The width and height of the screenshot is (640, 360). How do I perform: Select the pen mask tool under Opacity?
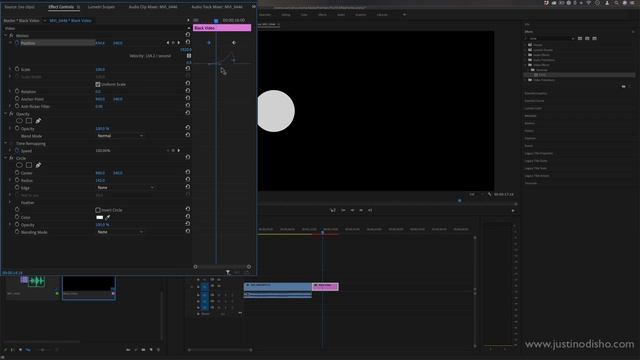coord(38,121)
